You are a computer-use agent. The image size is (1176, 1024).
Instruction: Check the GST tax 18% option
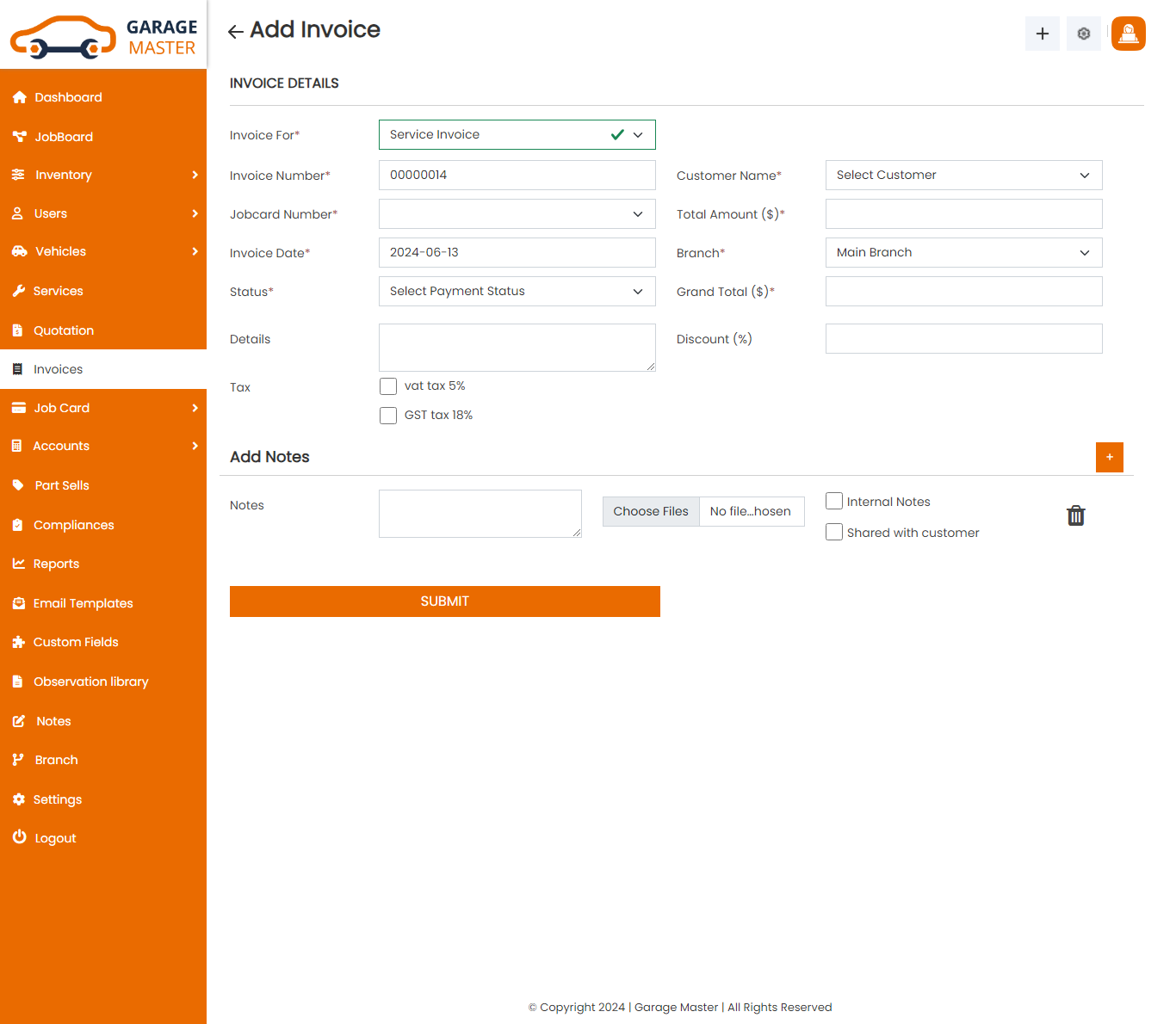(x=388, y=415)
